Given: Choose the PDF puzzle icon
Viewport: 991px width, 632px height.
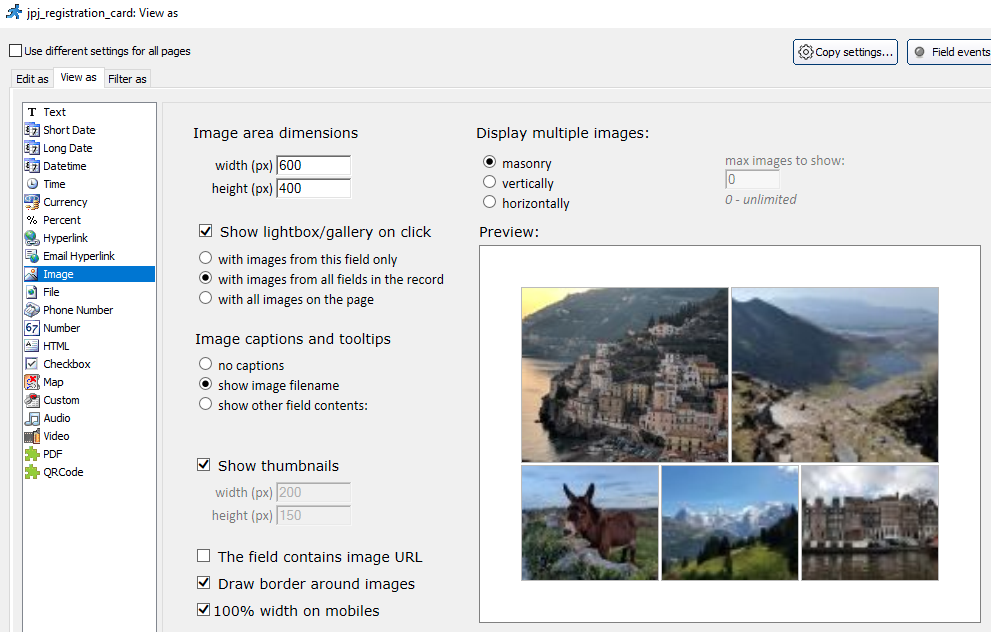Looking at the screenshot, I should click(32, 454).
